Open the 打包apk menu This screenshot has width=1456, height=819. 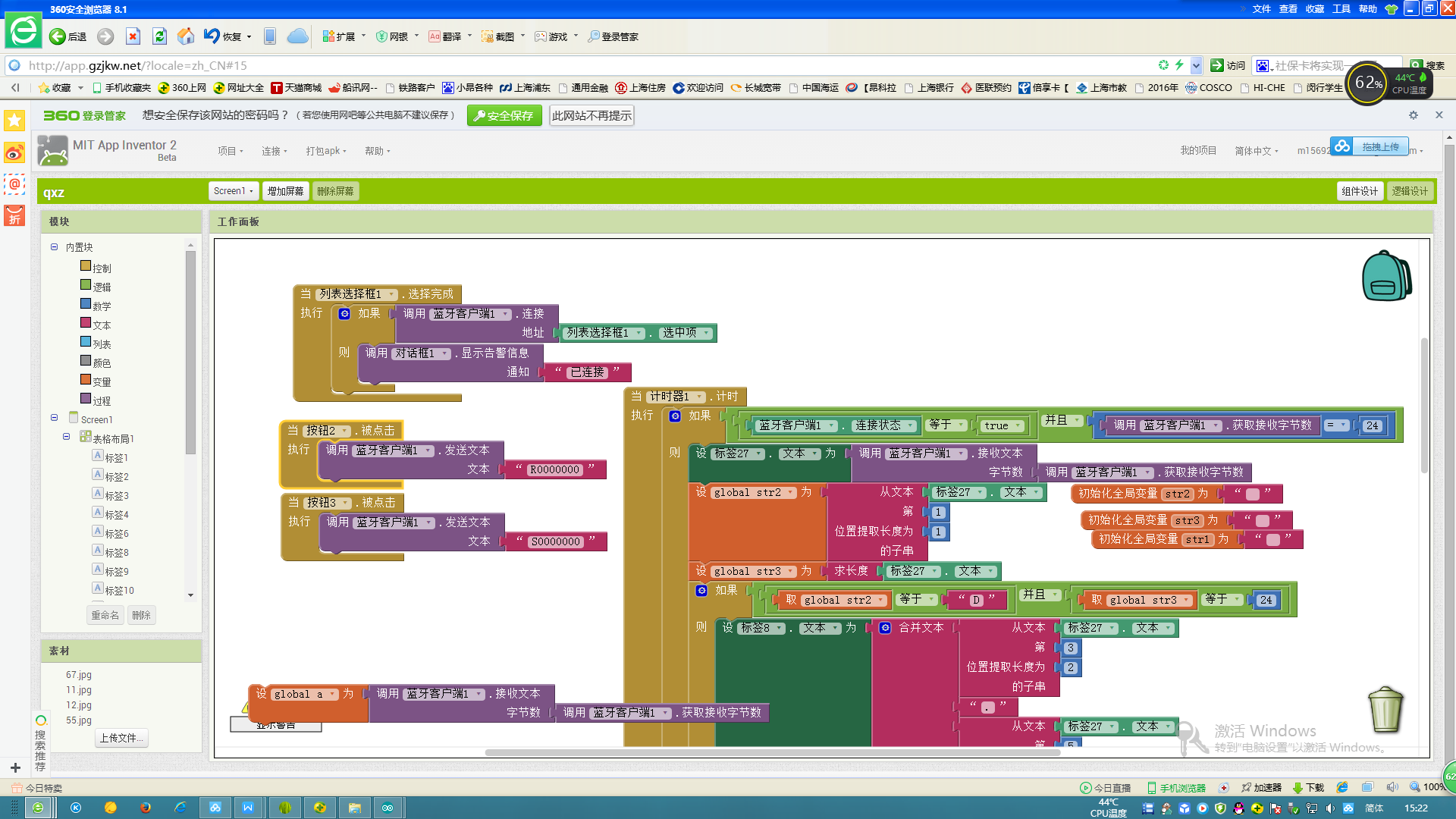click(x=325, y=151)
